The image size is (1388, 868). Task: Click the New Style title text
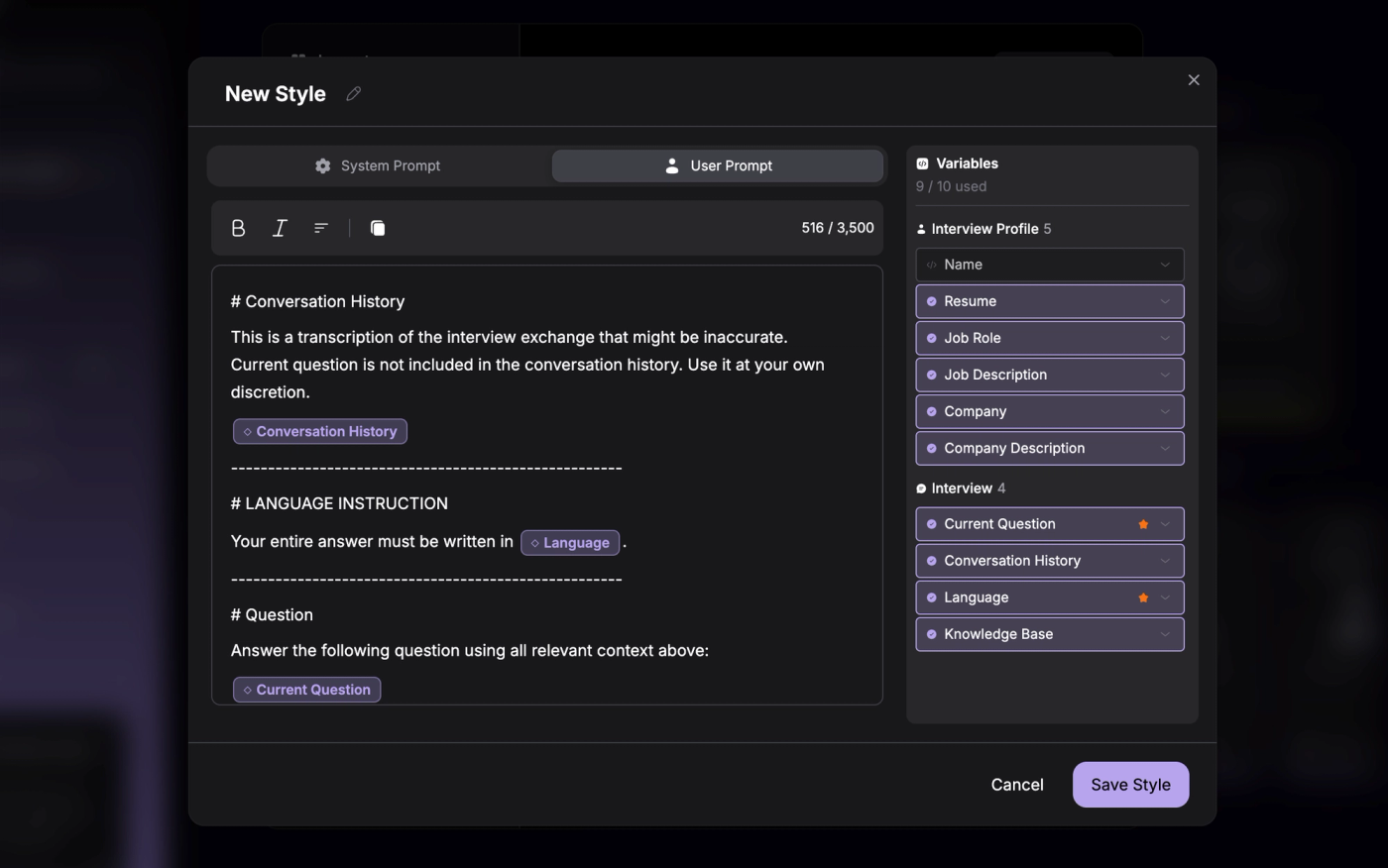pyautogui.click(x=276, y=94)
